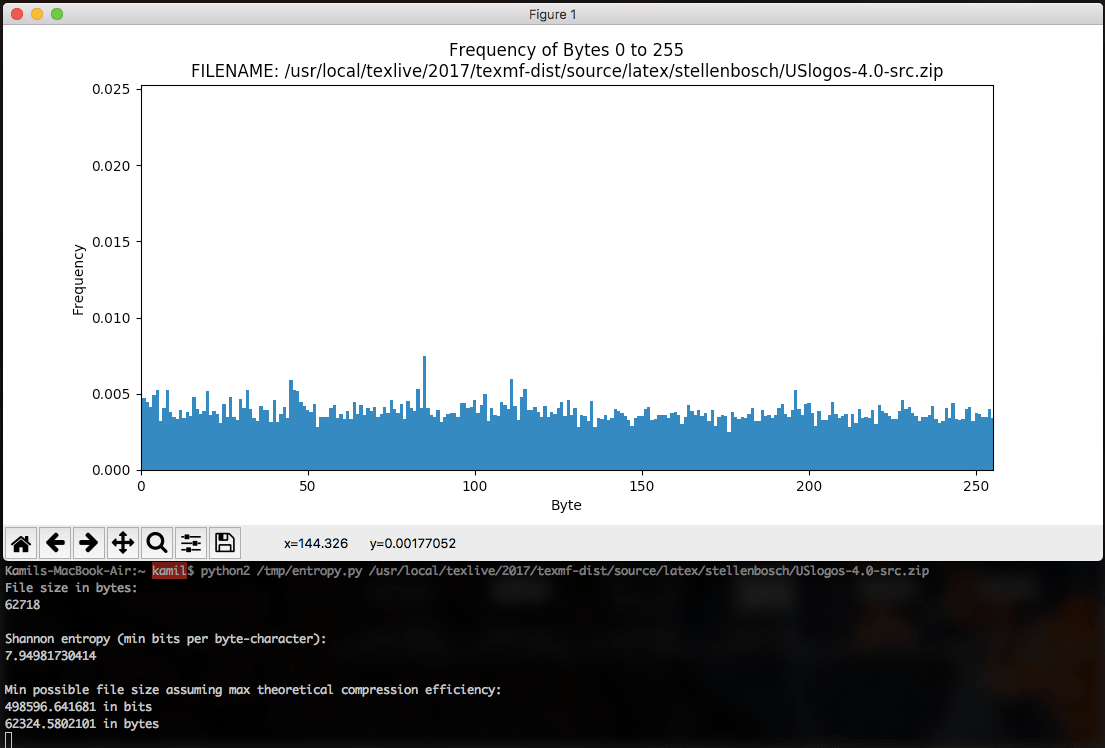Screen dimensions: 1105x748
Task: Click the y-axis tick label 0.020
Action: click(x=111, y=166)
